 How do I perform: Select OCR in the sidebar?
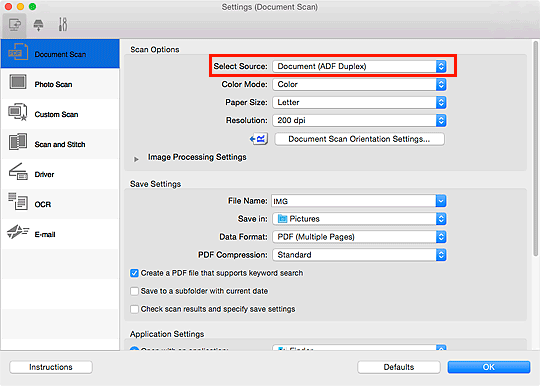[60, 204]
